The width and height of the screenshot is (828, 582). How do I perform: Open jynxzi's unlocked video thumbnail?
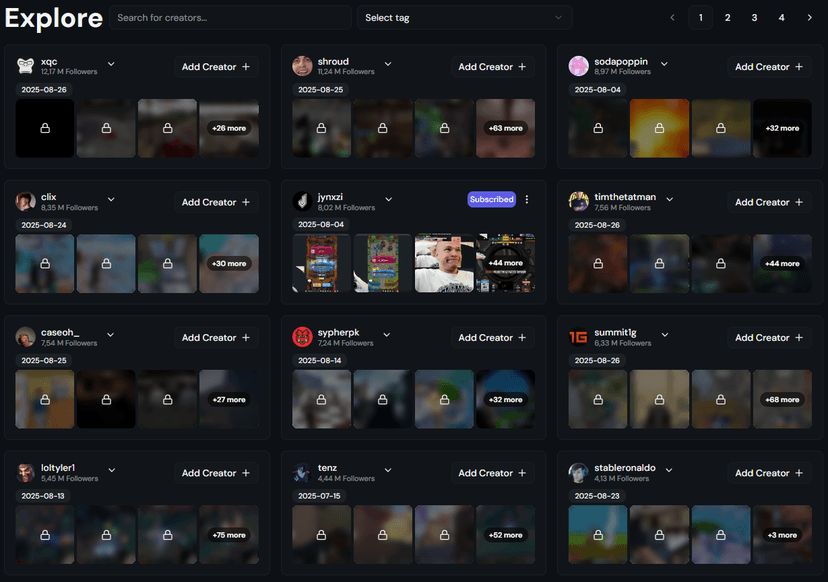tap(443, 264)
